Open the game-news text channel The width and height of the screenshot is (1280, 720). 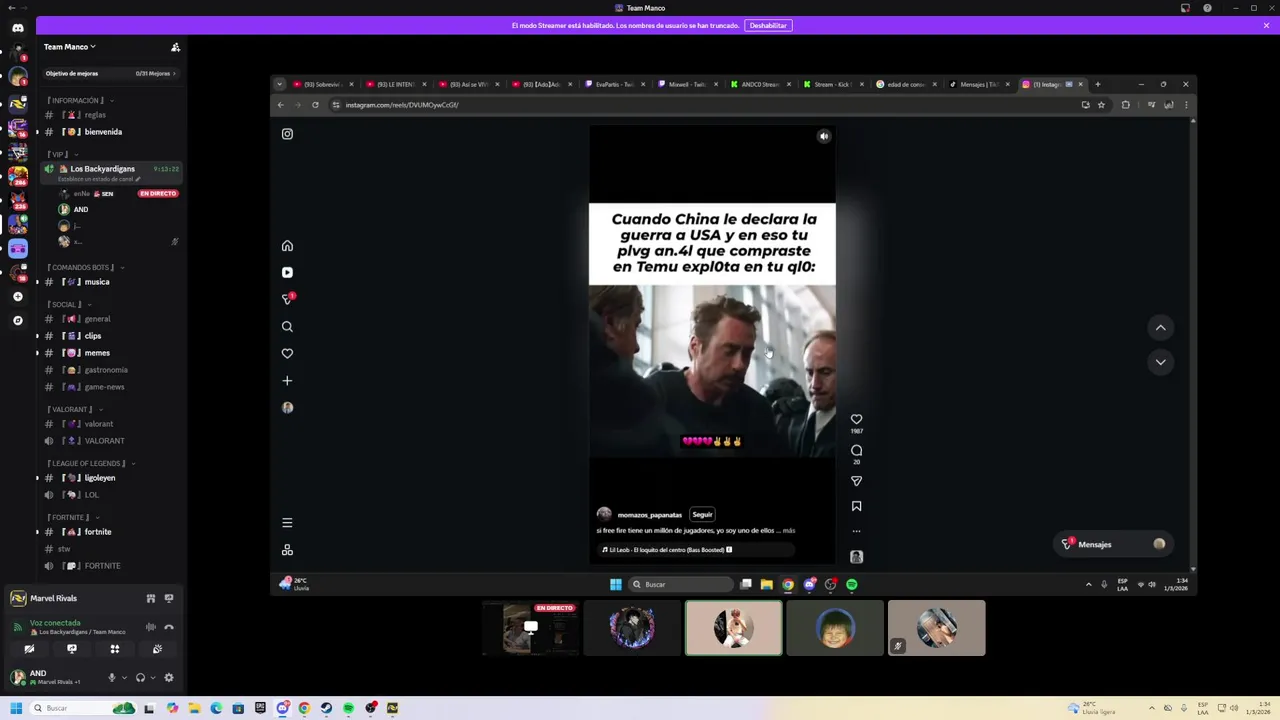pyautogui.click(x=110, y=387)
